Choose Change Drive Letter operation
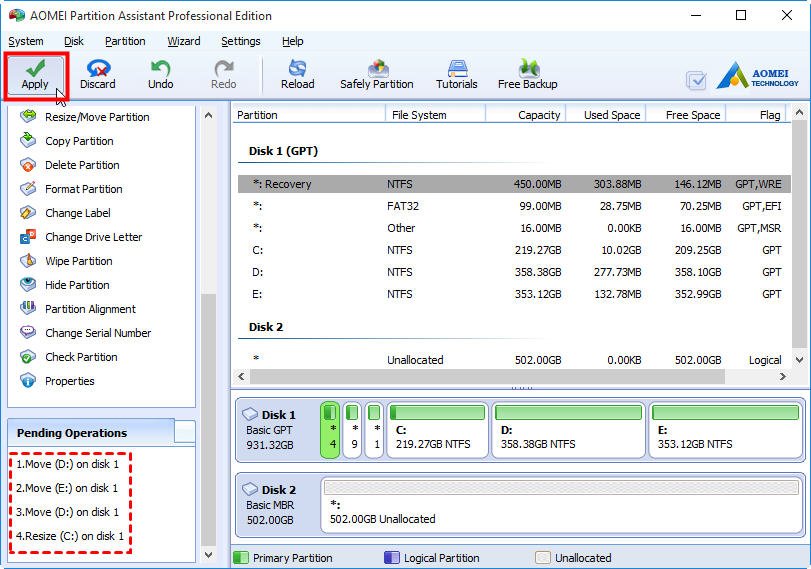811x569 pixels. (93, 237)
